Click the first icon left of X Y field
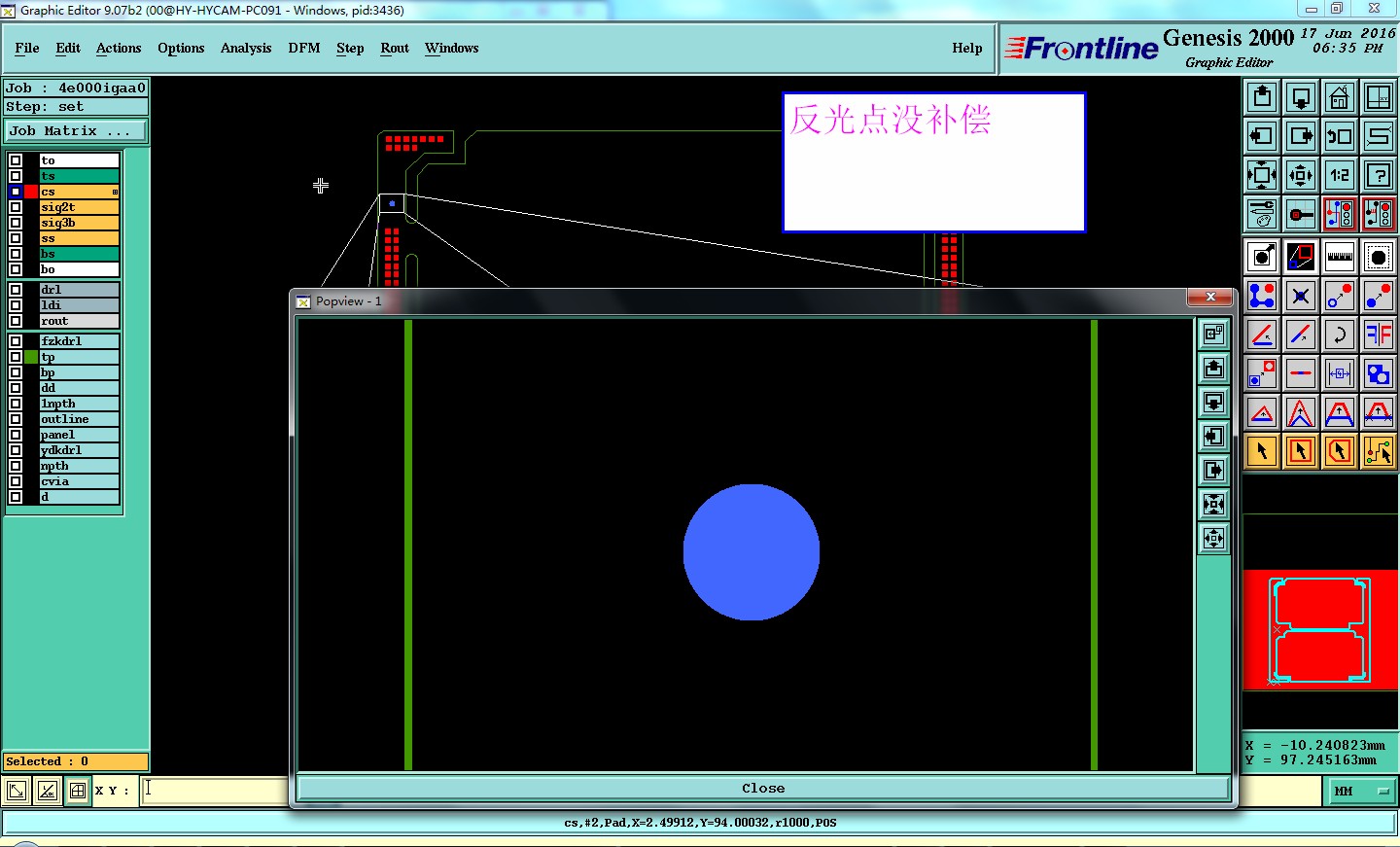 (17, 791)
